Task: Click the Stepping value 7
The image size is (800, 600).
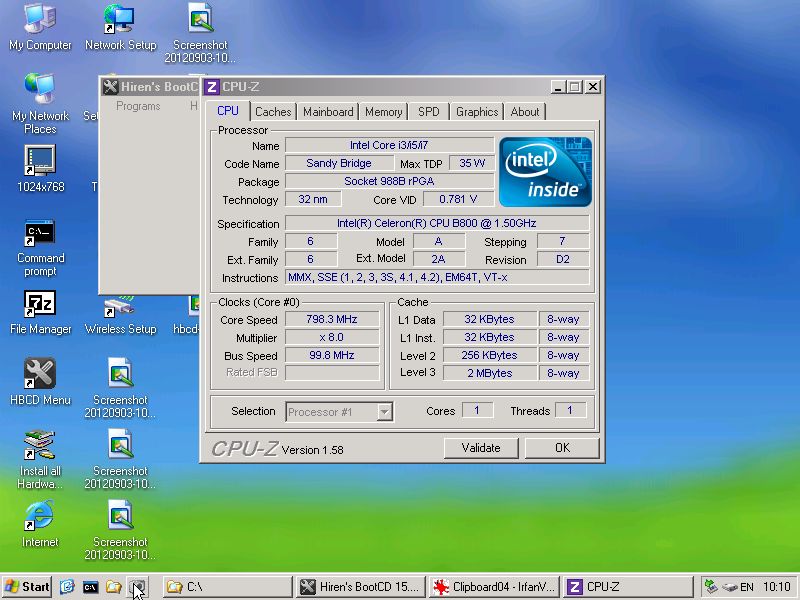Action: tap(563, 241)
